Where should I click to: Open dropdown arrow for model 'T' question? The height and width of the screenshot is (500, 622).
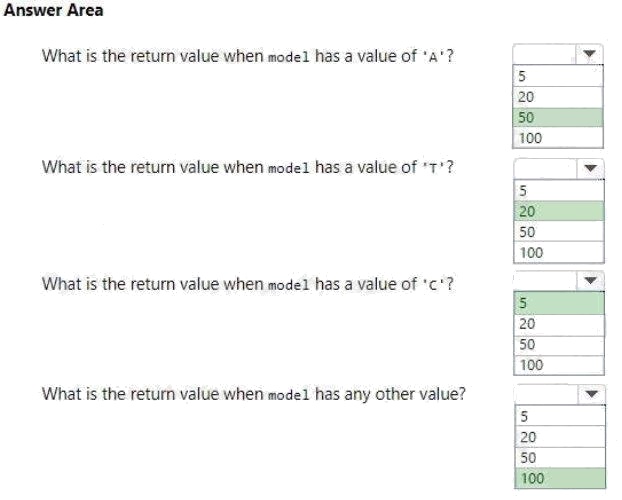tap(589, 168)
